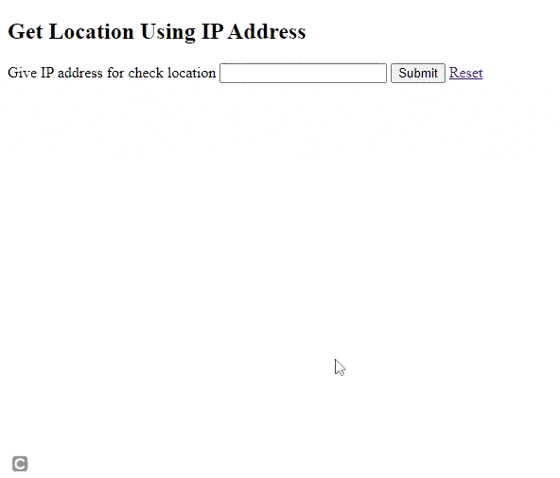
Task: Click the text field beside Submit
Action: [303, 73]
